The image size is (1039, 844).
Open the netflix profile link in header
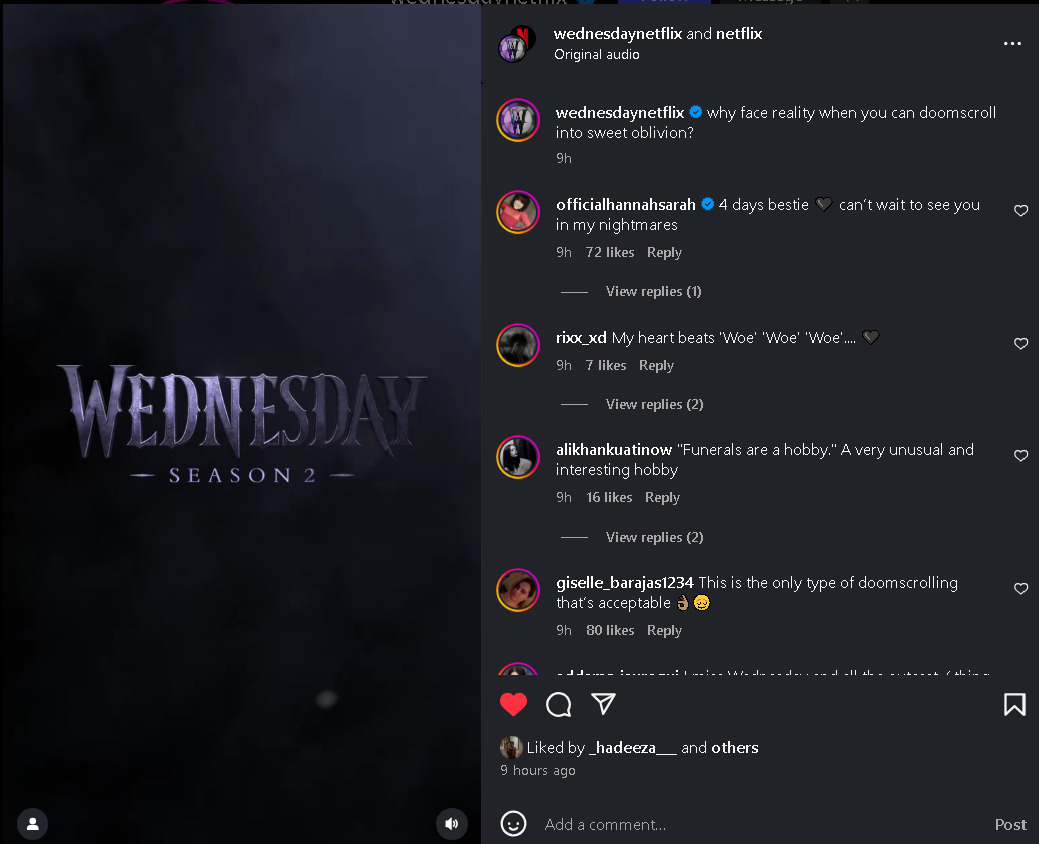coord(739,33)
